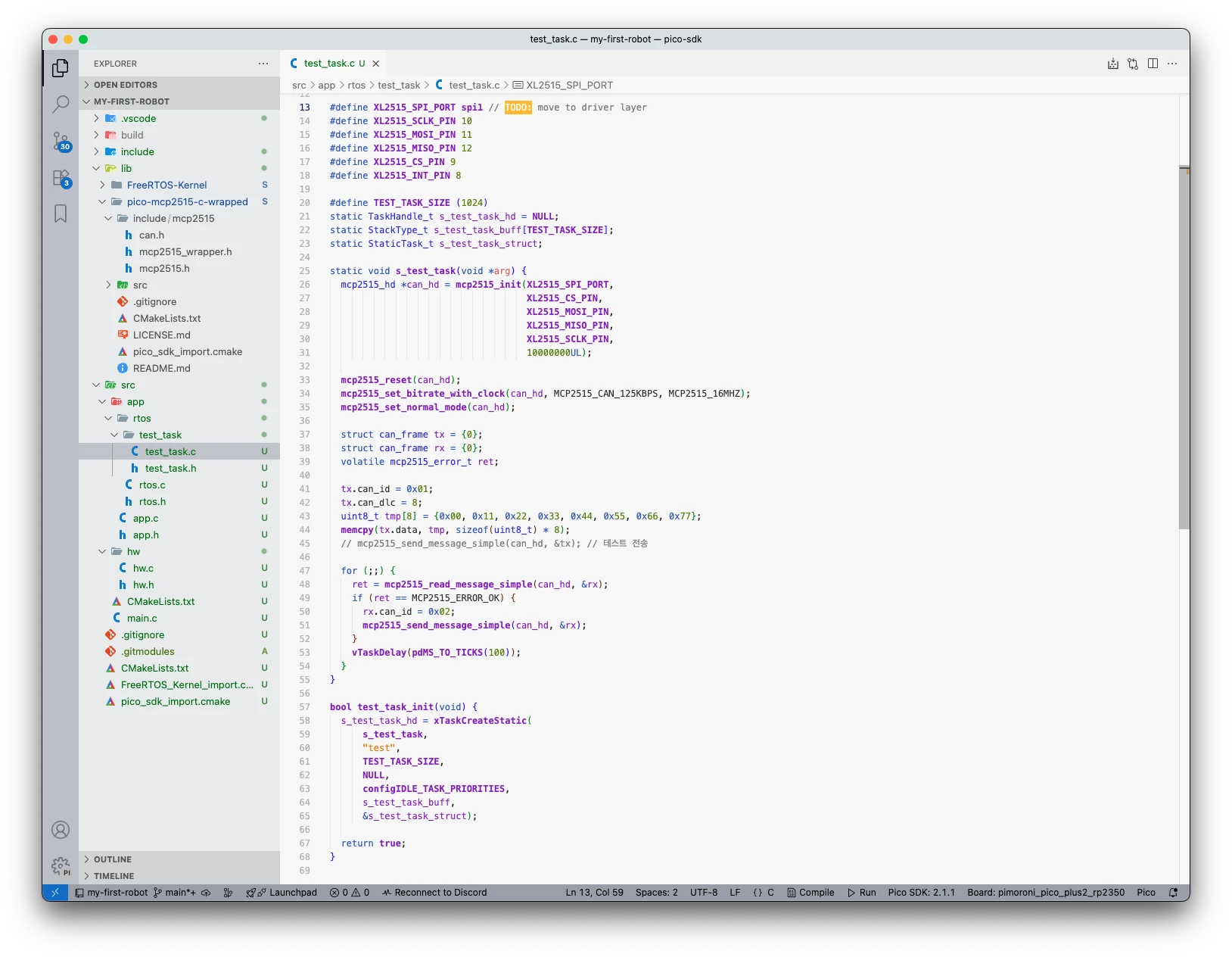This screenshot has width=1232, height=957.
Task: Switch to the test_task.c editor tab
Action: click(x=328, y=64)
